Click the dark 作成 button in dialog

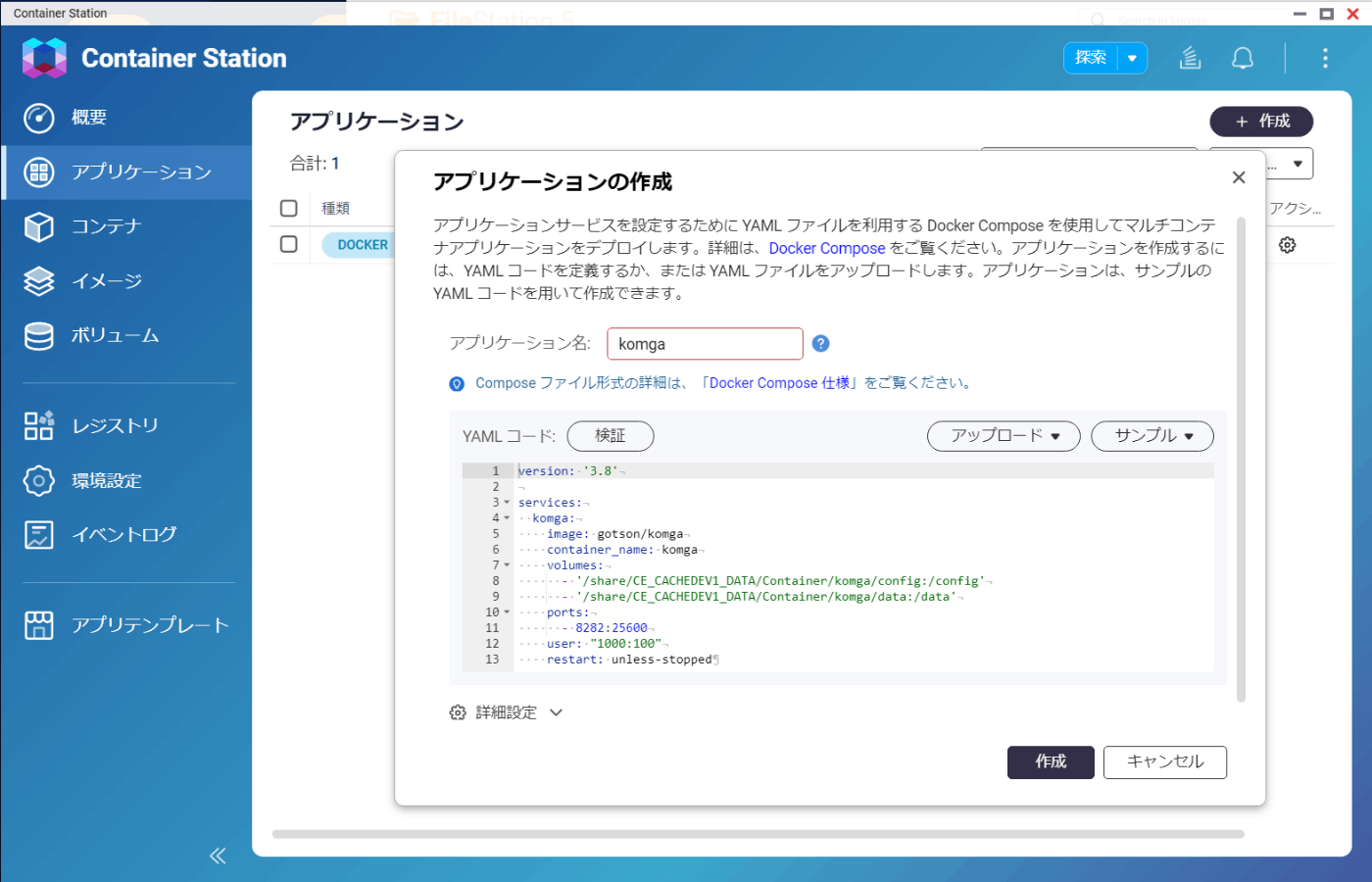tap(1051, 762)
